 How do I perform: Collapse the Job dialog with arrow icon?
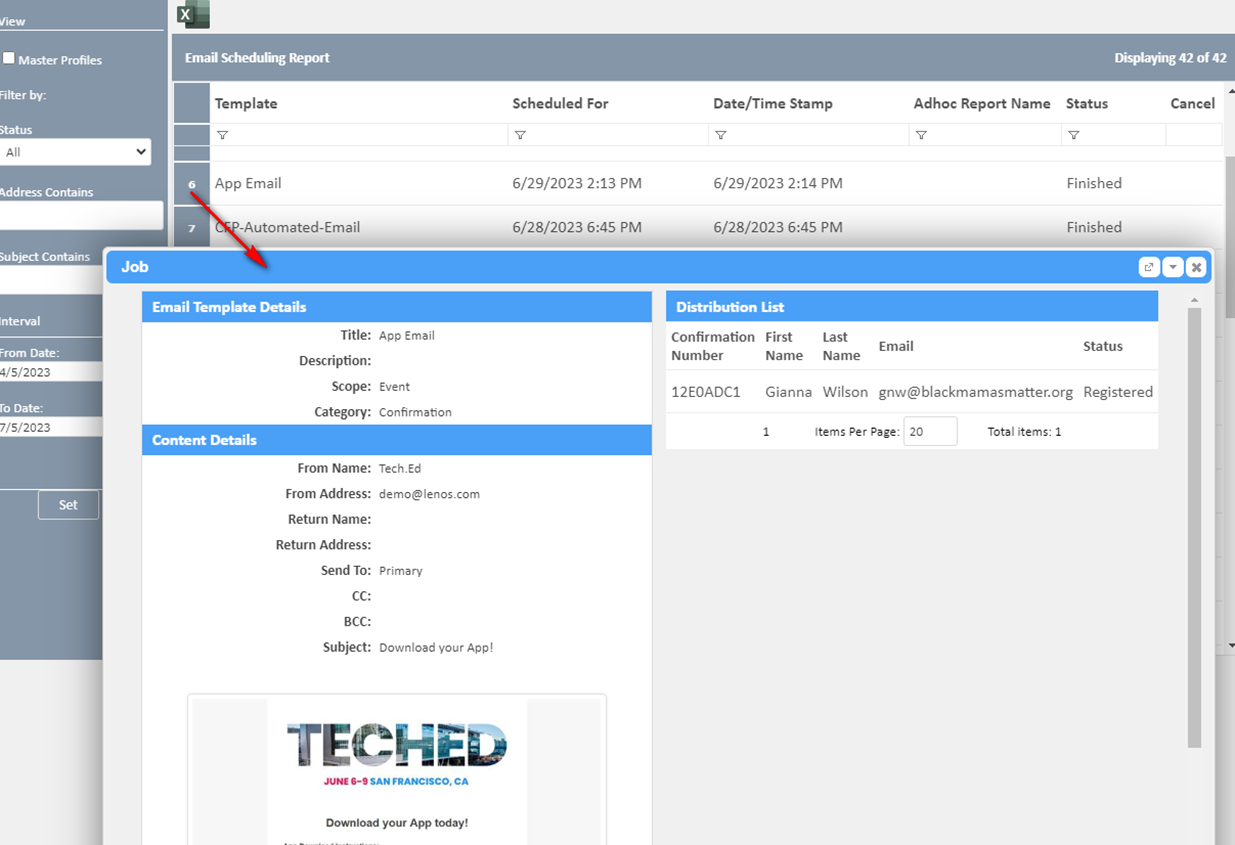(1172, 267)
